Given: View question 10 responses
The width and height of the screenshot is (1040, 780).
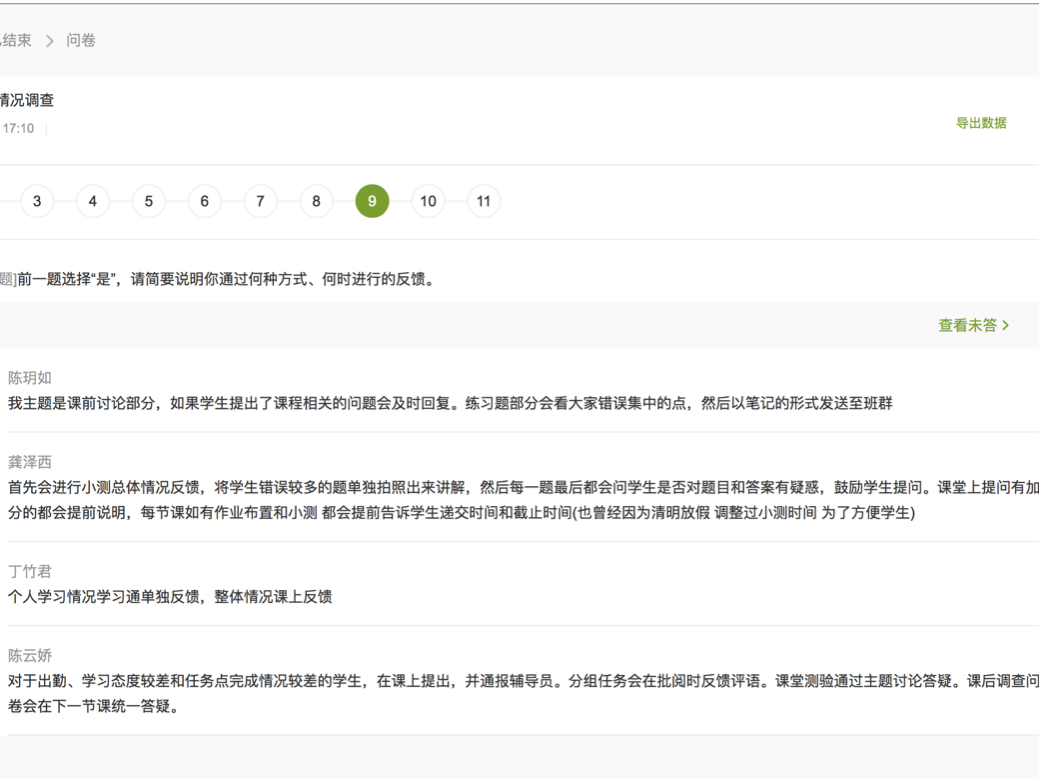Looking at the screenshot, I should point(428,201).
